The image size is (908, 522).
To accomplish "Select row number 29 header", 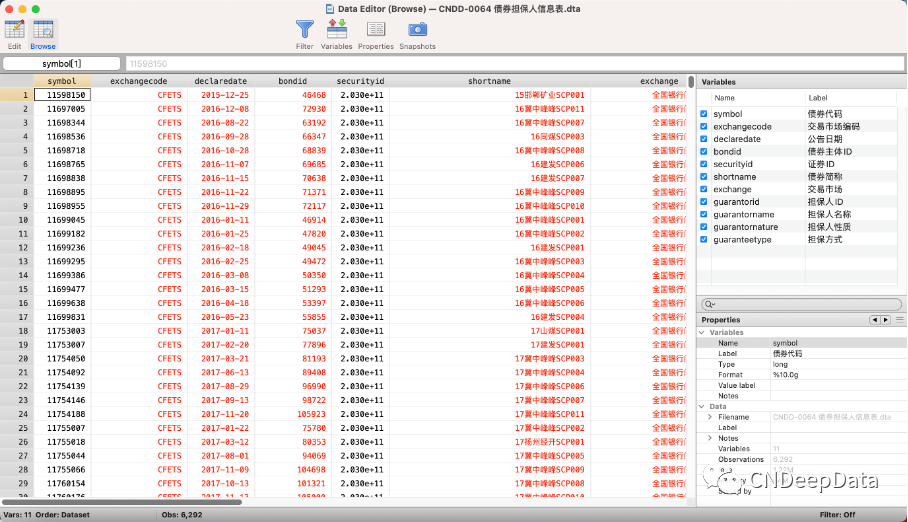I will pyautogui.click(x=17, y=483).
